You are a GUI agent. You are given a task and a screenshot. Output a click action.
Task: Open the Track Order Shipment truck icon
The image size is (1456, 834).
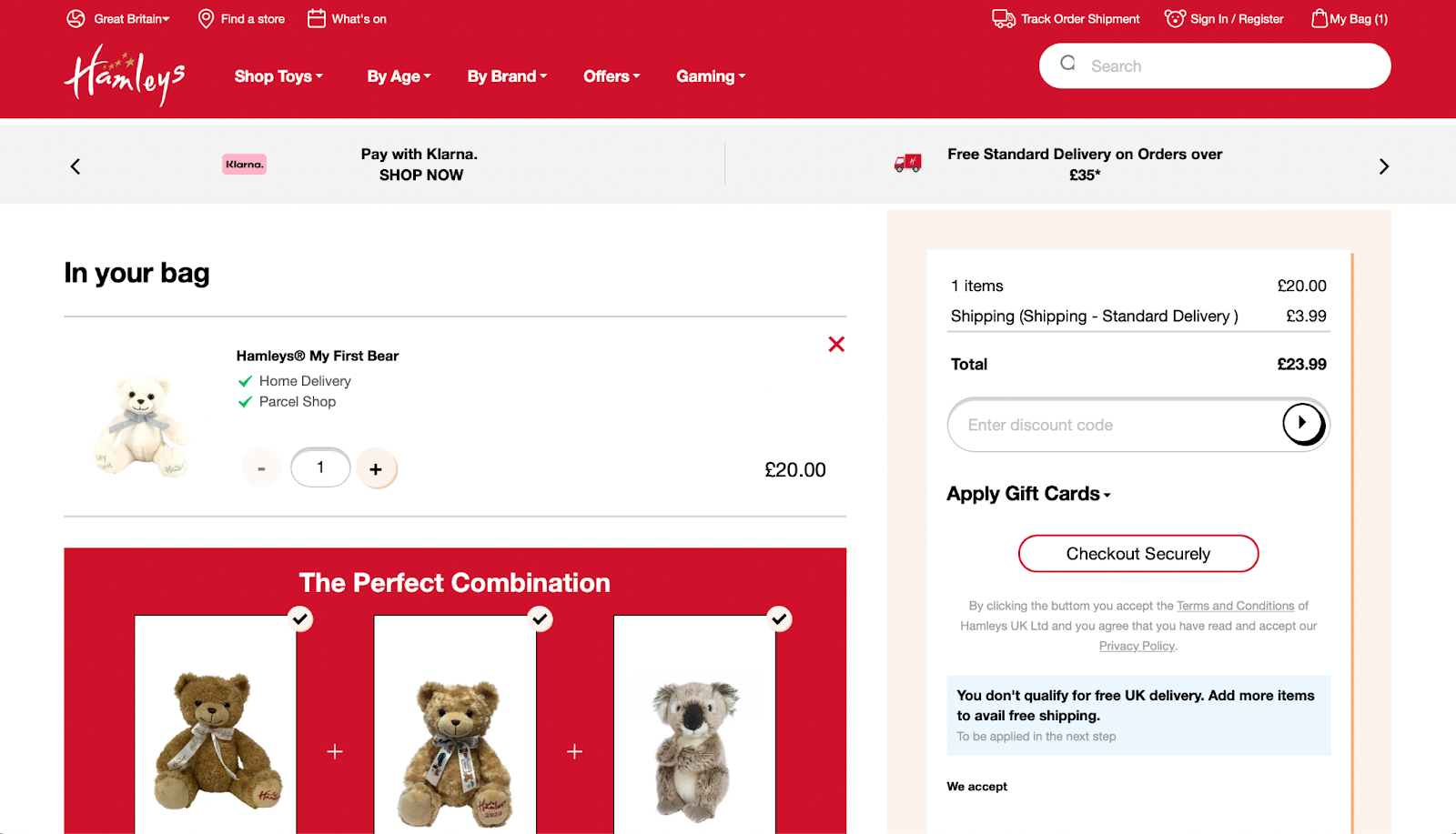pyautogui.click(x=1002, y=18)
